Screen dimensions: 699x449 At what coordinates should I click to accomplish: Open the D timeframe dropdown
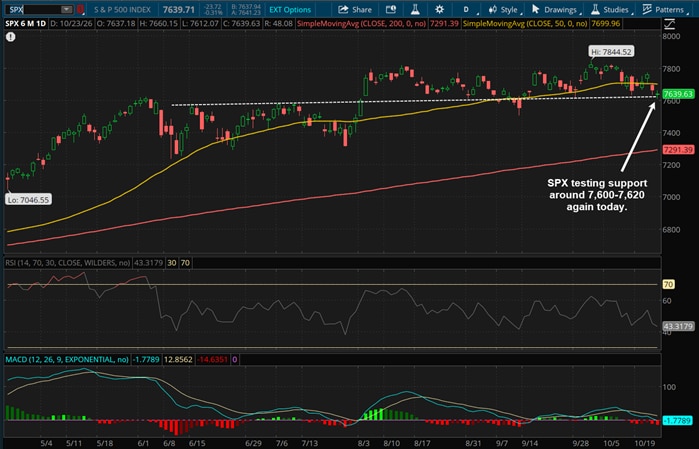coord(468,10)
